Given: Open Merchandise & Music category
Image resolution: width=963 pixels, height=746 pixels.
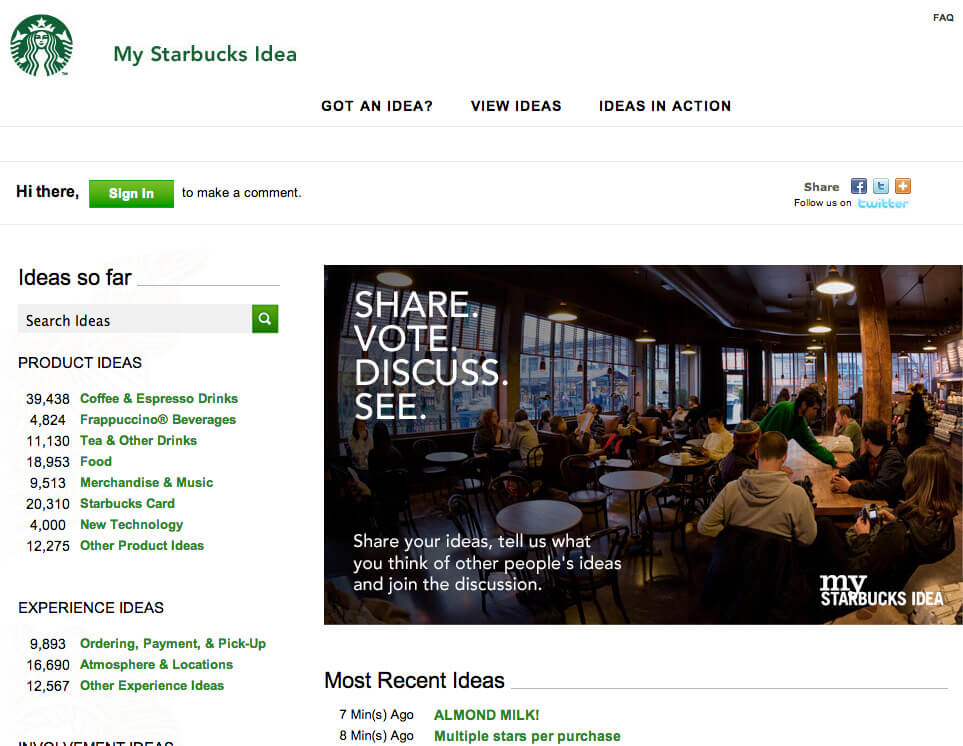Looking at the screenshot, I should point(147,483).
